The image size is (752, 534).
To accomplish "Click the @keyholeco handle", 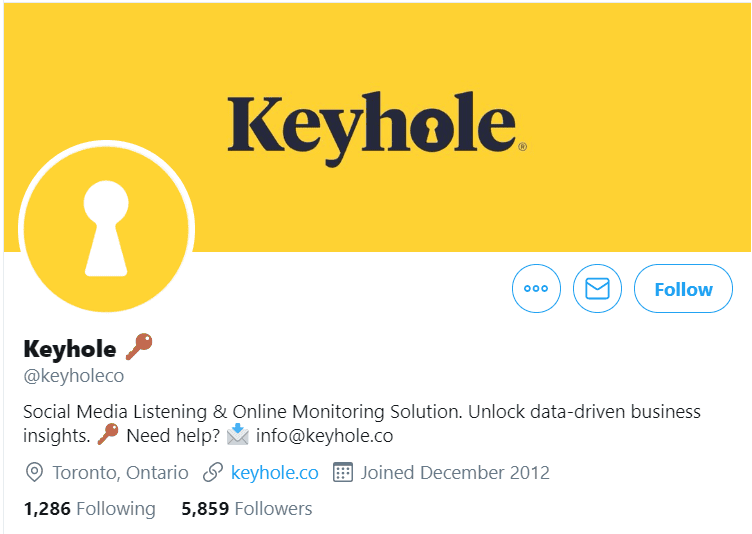I will 74,376.
